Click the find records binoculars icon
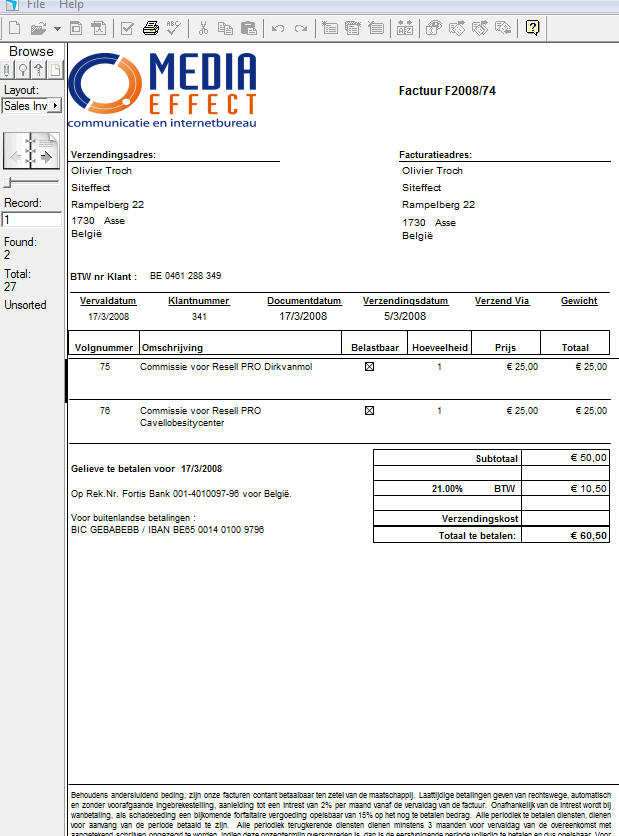The image size is (619, 836). pyautogui.click(x=434, y=28)
